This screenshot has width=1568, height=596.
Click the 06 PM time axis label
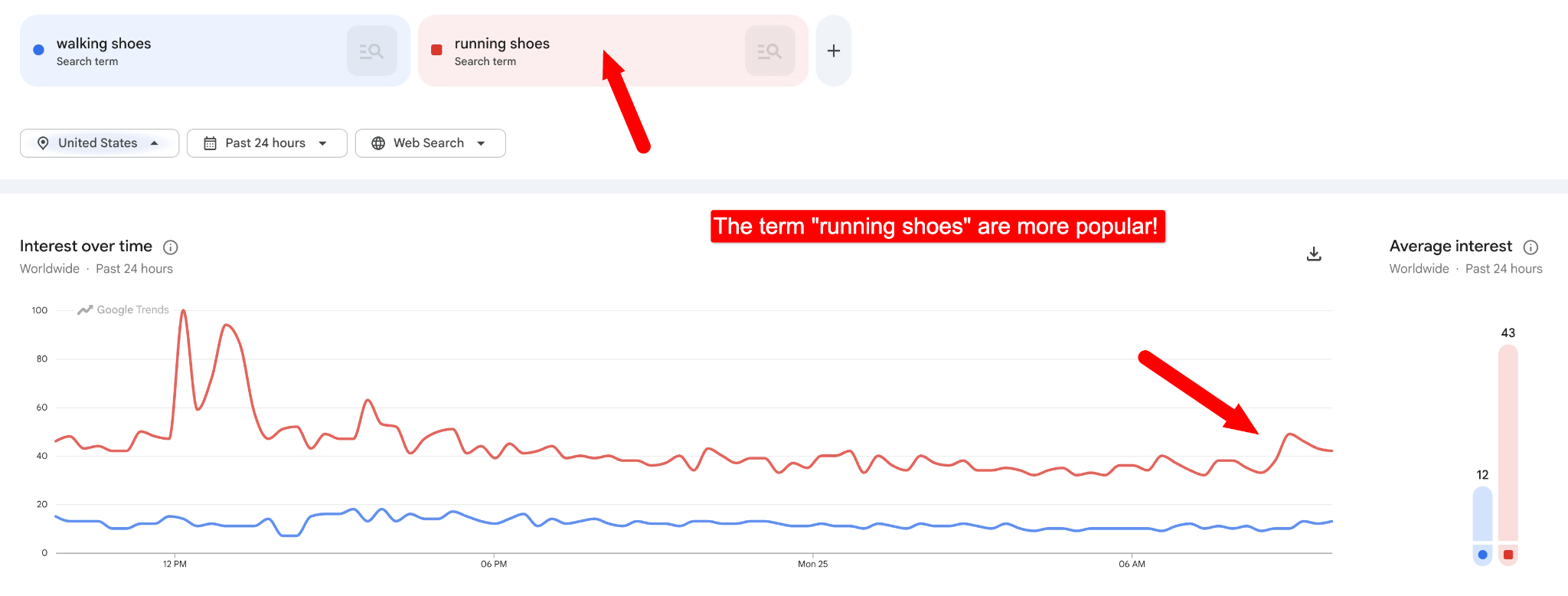click(x=494, y=564)
